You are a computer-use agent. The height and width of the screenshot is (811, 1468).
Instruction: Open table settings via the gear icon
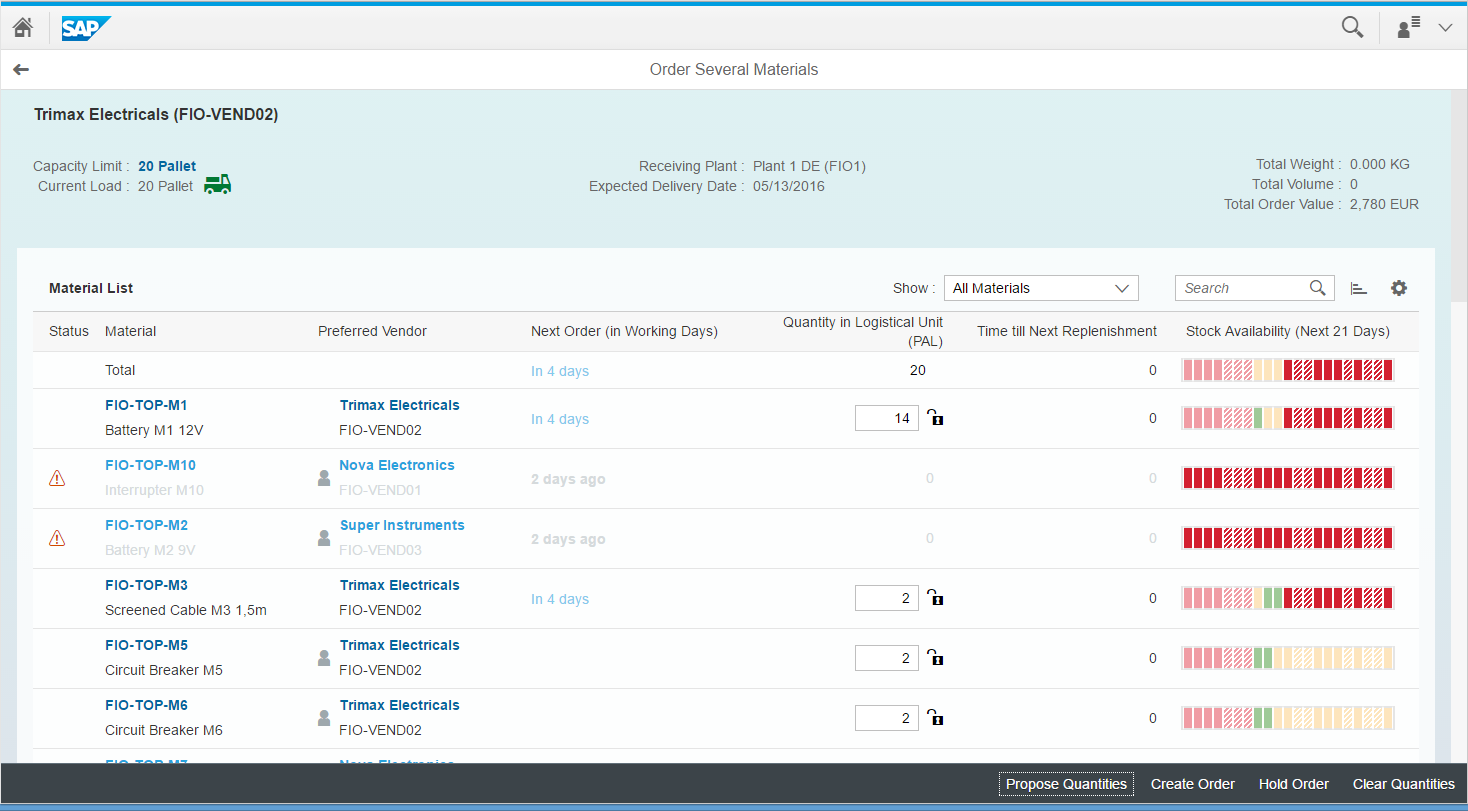point(1398,287)
